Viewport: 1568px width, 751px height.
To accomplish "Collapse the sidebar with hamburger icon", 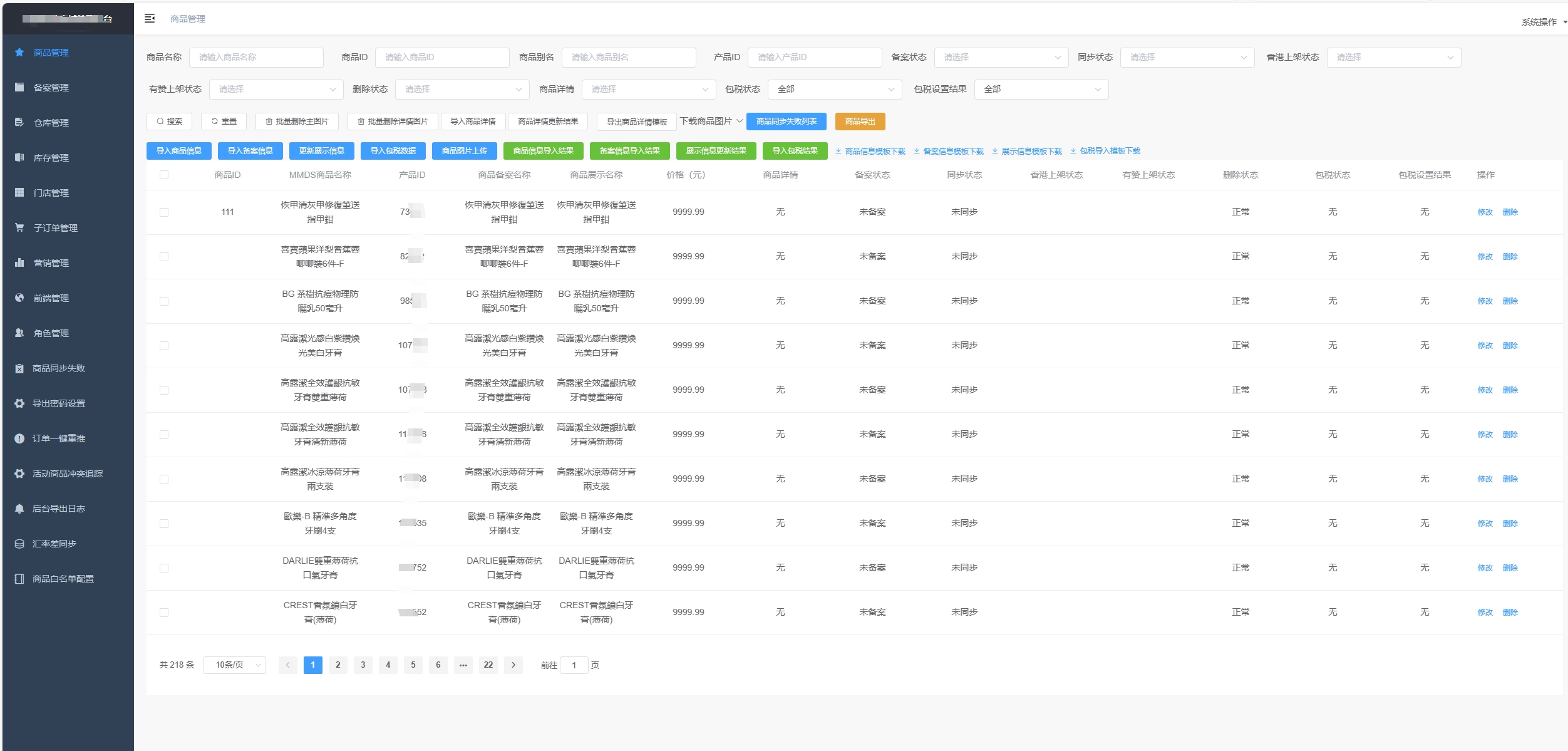I will click(x=150, y=18).
